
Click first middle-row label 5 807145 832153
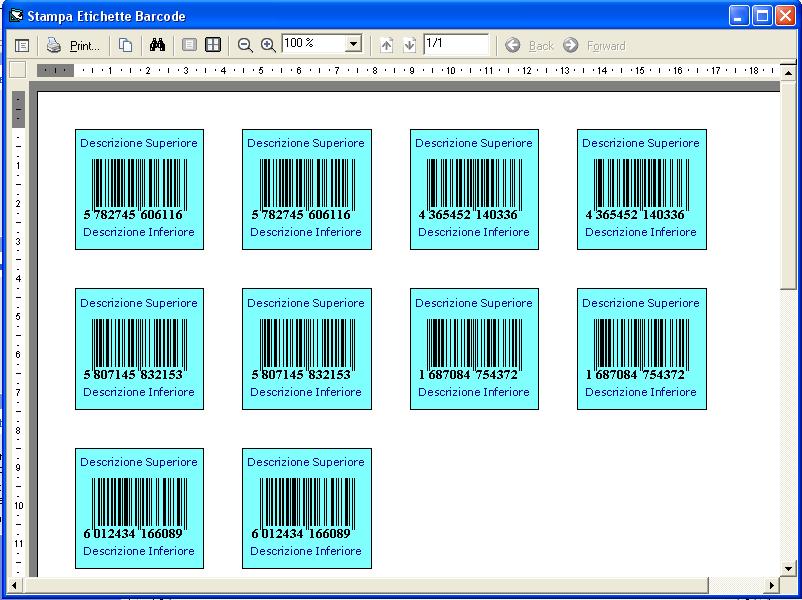pyautogui.click(x=139, y=349)
